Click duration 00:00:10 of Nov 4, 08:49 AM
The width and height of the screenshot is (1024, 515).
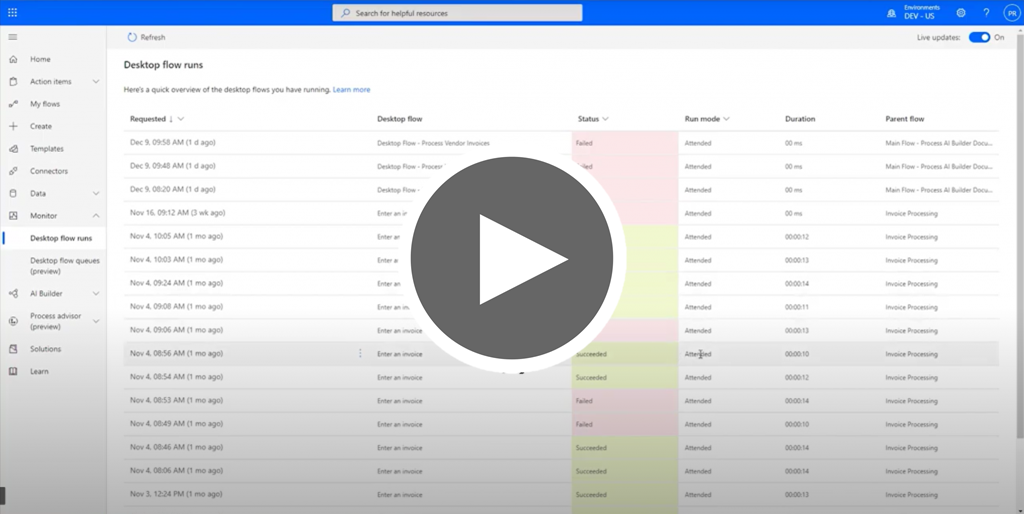pyautogui.click(x=797, y=424)
